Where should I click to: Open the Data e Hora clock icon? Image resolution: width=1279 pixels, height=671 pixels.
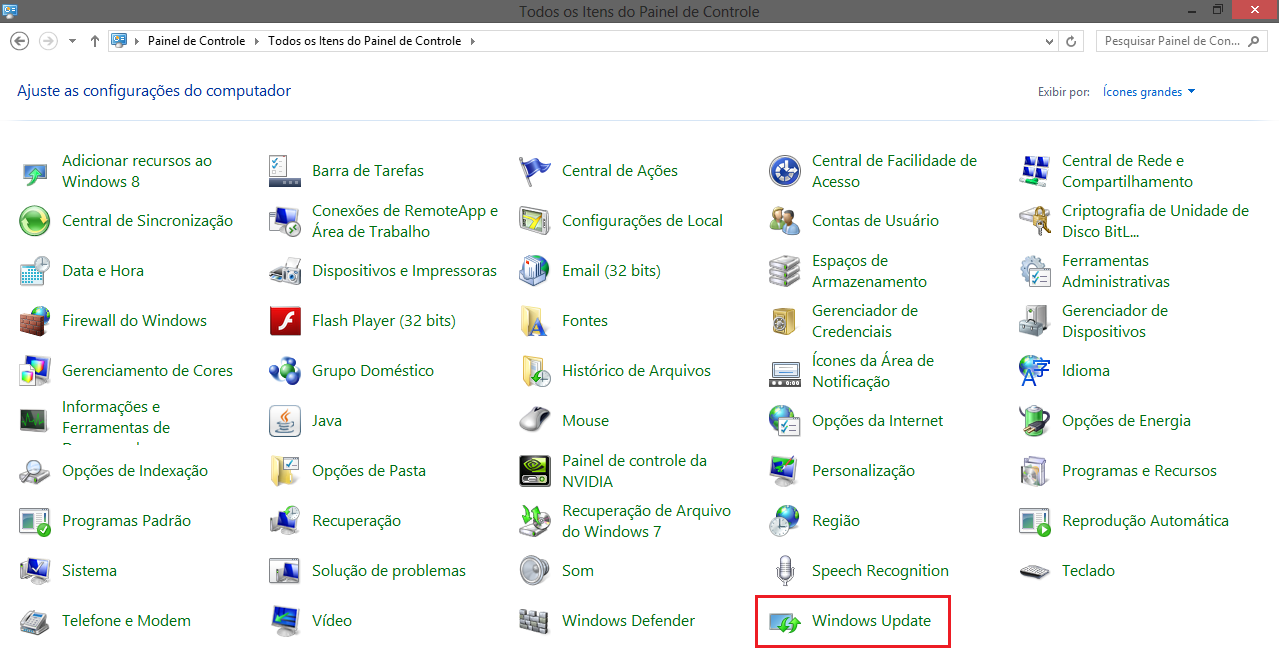(x=35, y=271)
